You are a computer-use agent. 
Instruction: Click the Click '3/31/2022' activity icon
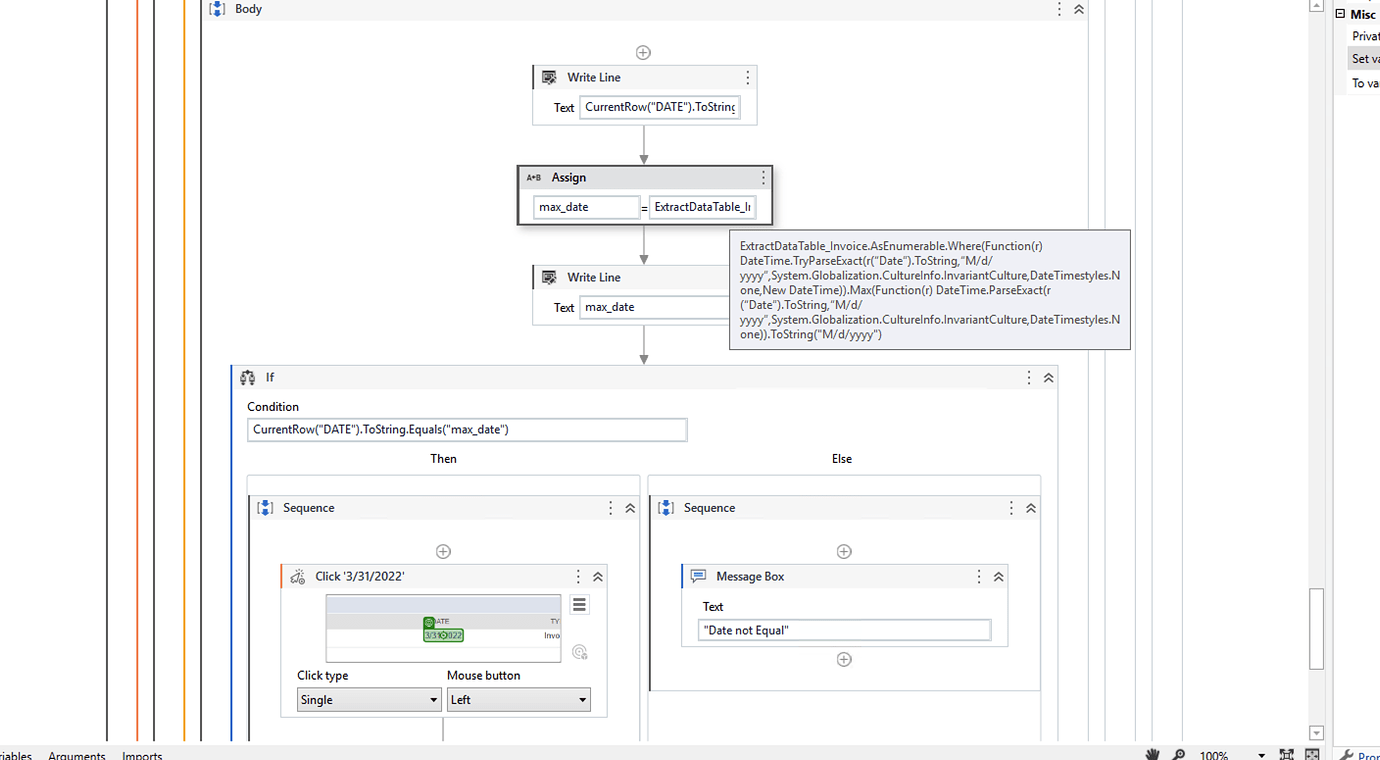[x=297, y=576]
